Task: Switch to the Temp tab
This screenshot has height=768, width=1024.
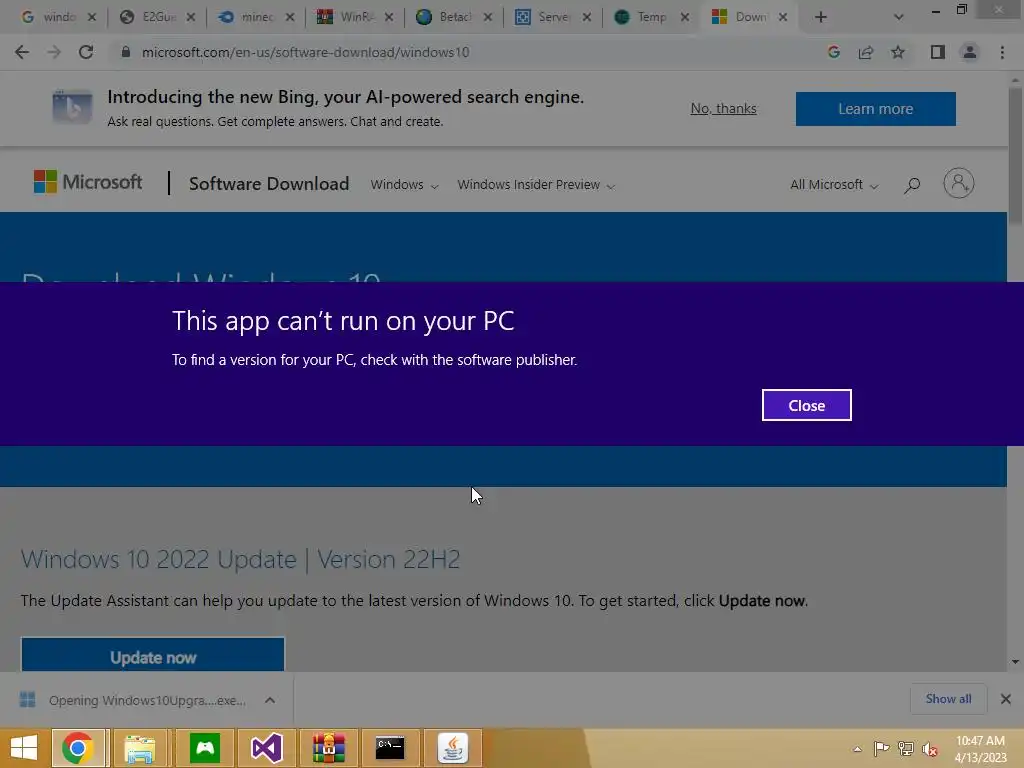Action: (x=643, y=18)
